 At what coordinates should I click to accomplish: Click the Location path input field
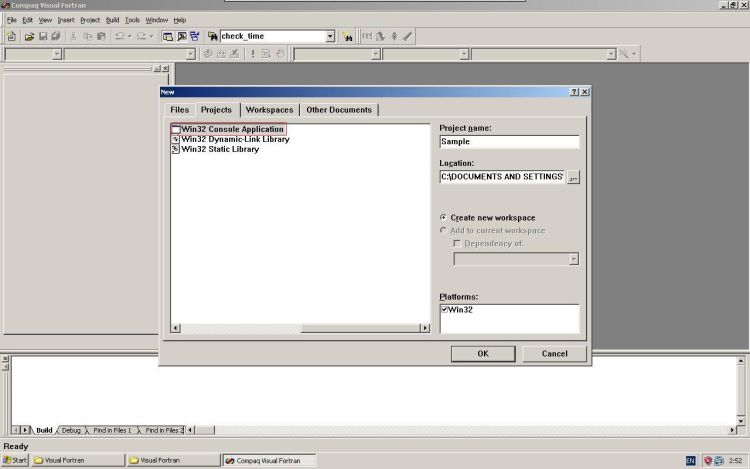click(x=502, y=177)
